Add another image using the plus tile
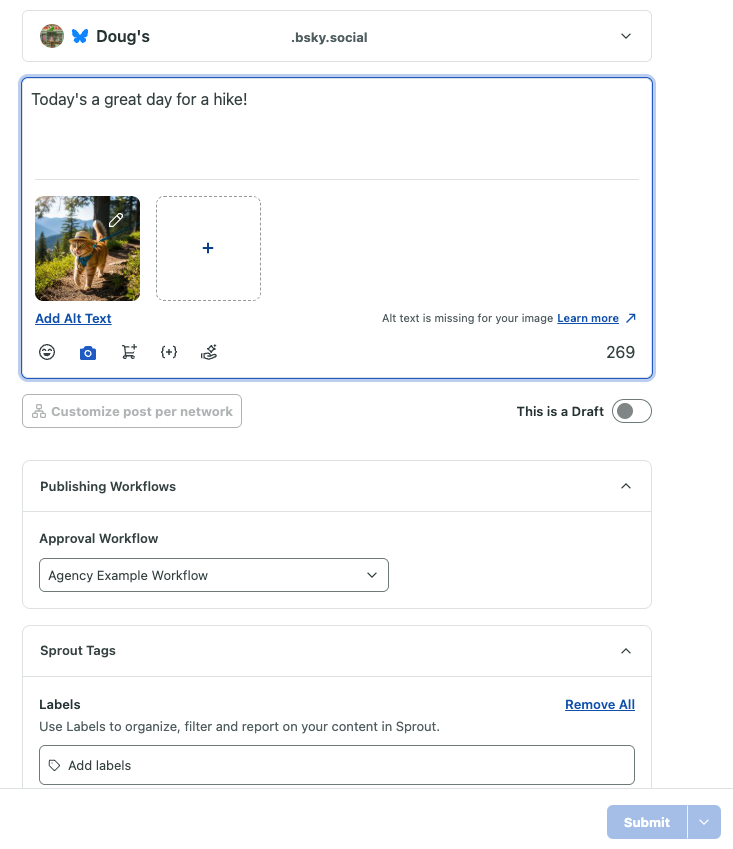This screenshot has height=849, width=733. point(208,248)
